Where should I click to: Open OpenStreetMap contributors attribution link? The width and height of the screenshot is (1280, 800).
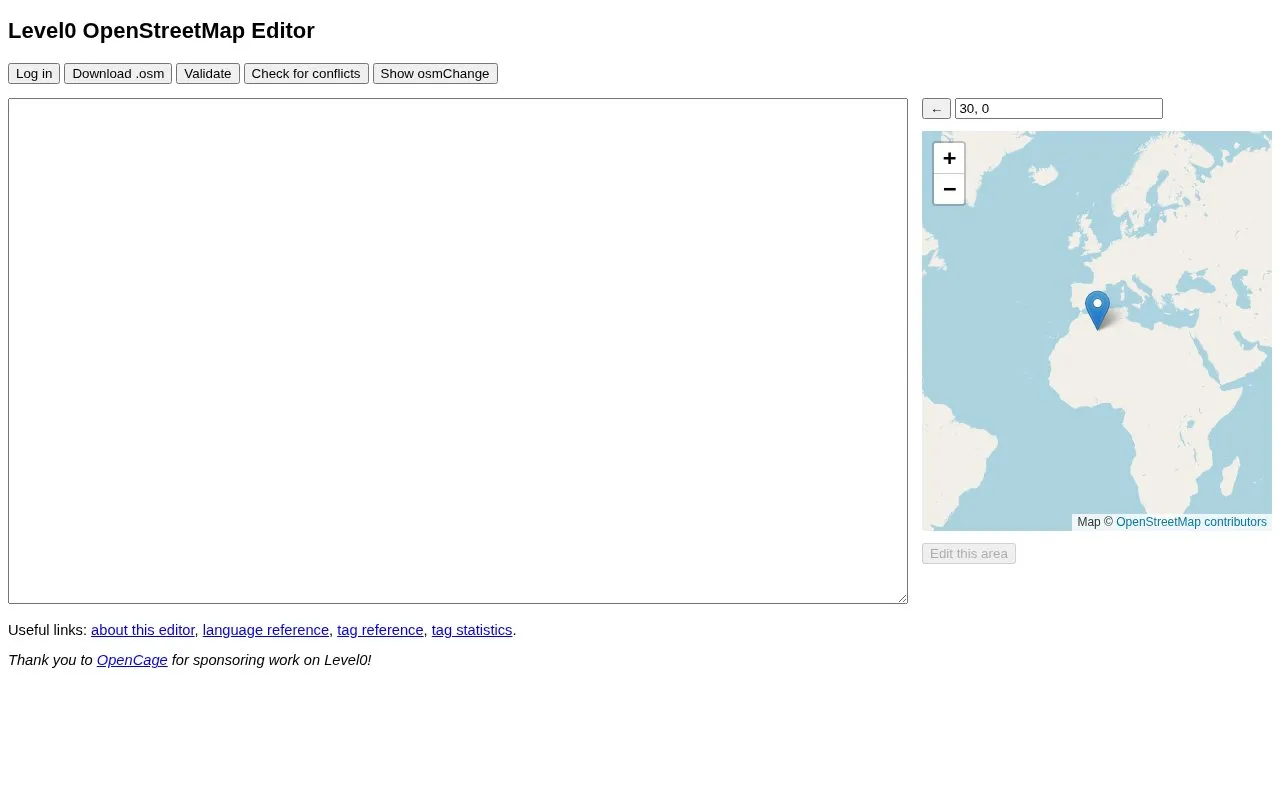click(x=1191, y=522)
